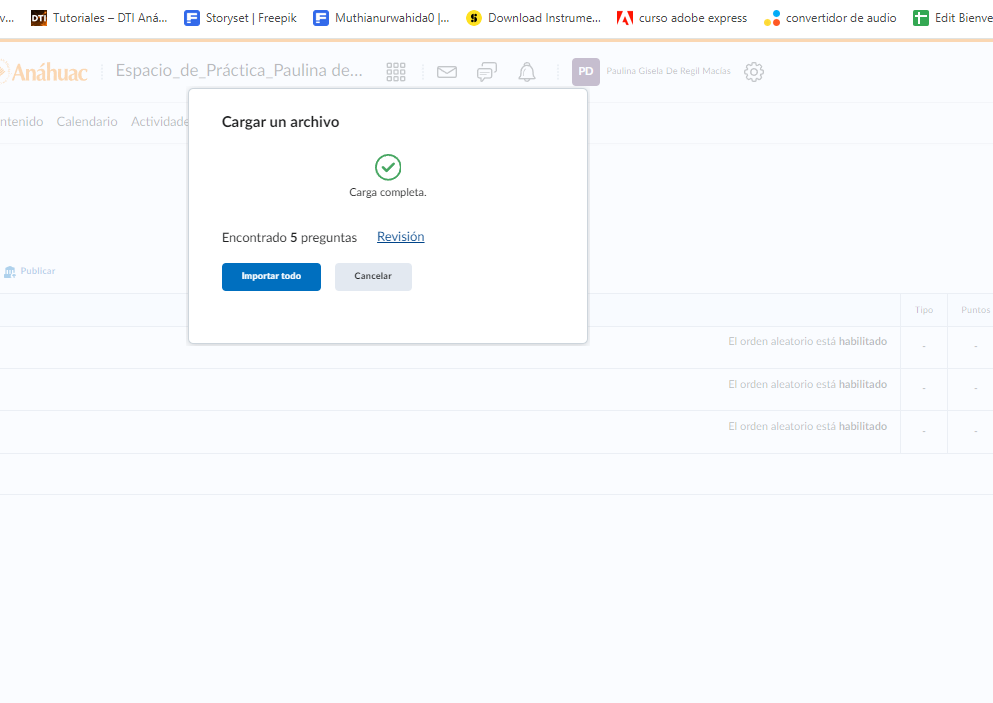Click the PD user avatar
Screen dimensions: 993x703
(586, 72)
